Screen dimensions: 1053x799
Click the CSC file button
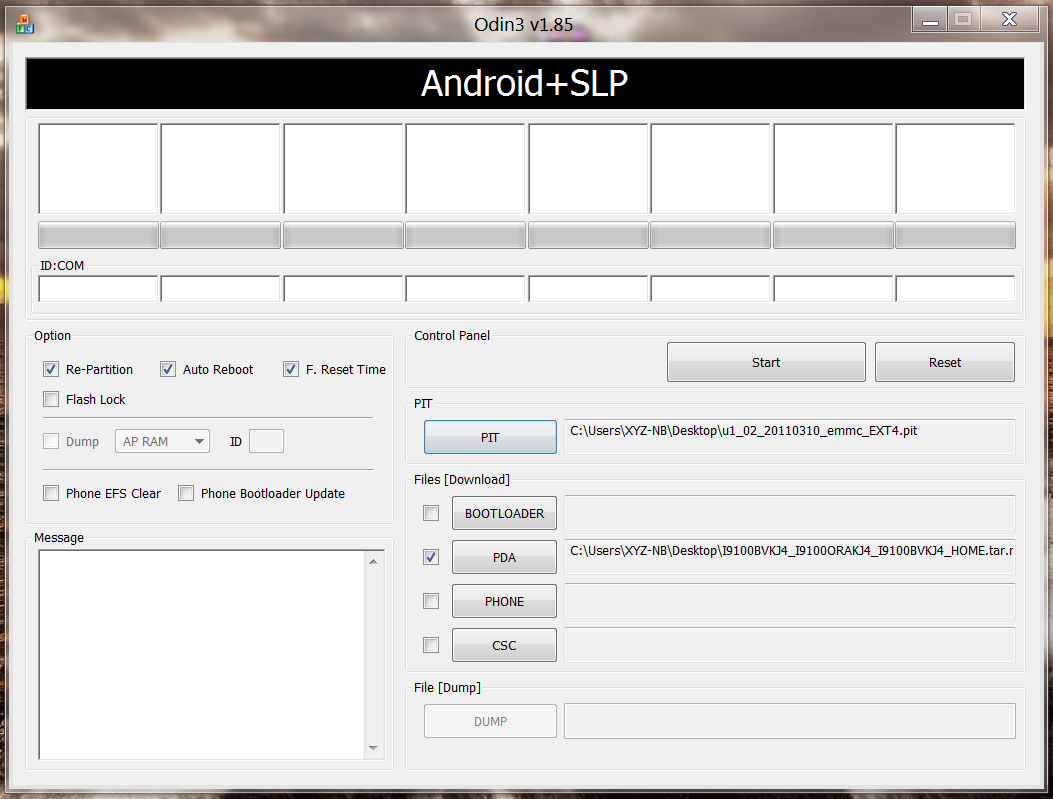click(x=504, y=645)
